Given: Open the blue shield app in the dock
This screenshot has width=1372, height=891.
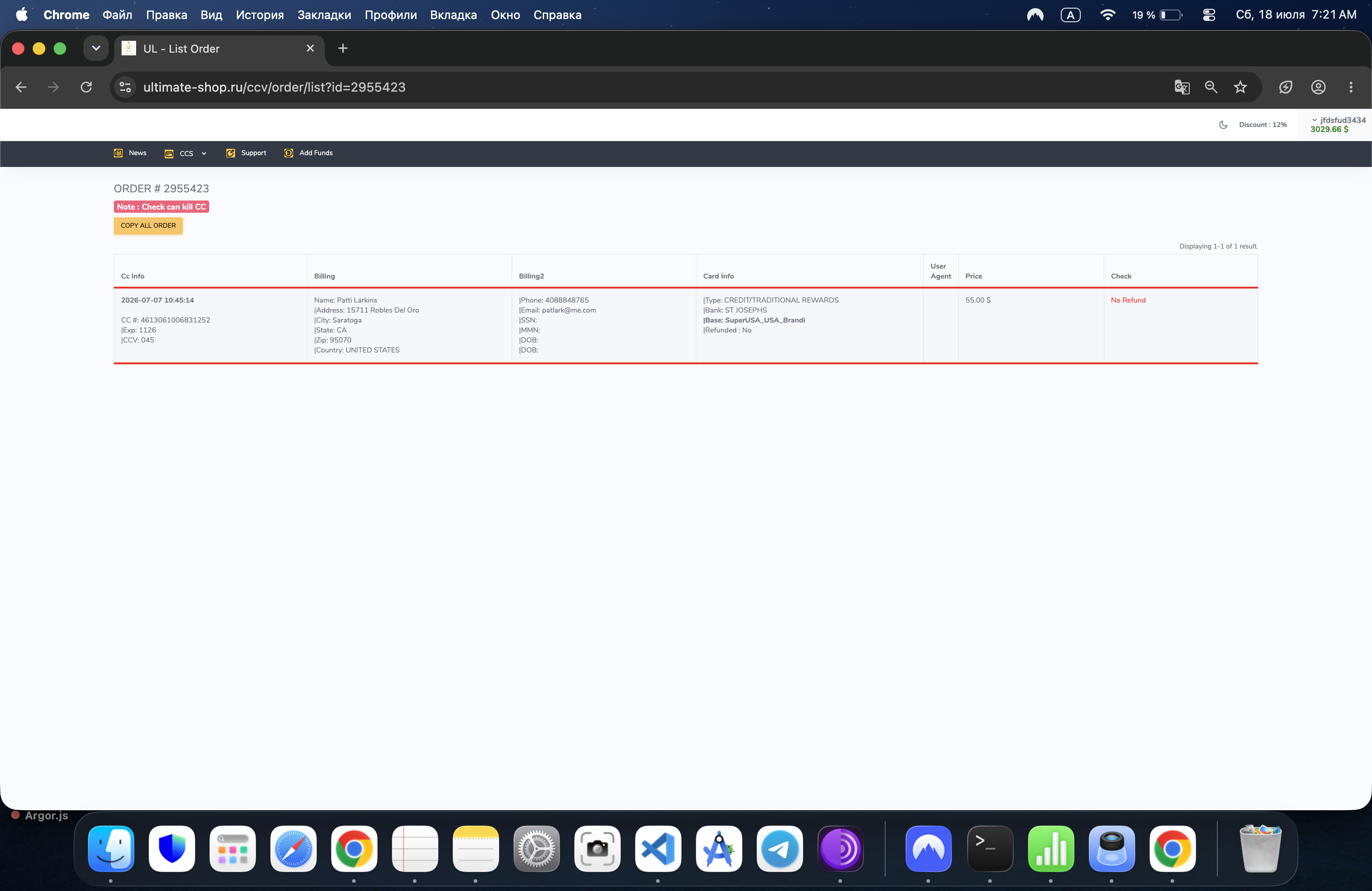Looking at the screenshot, I should [x=172, y=849].
